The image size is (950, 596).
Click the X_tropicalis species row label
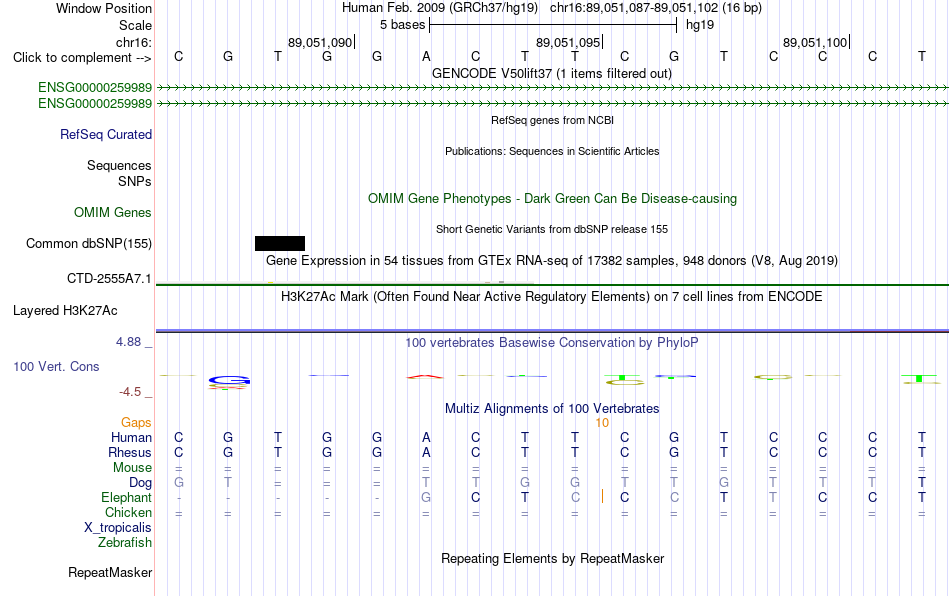point(118,528)
